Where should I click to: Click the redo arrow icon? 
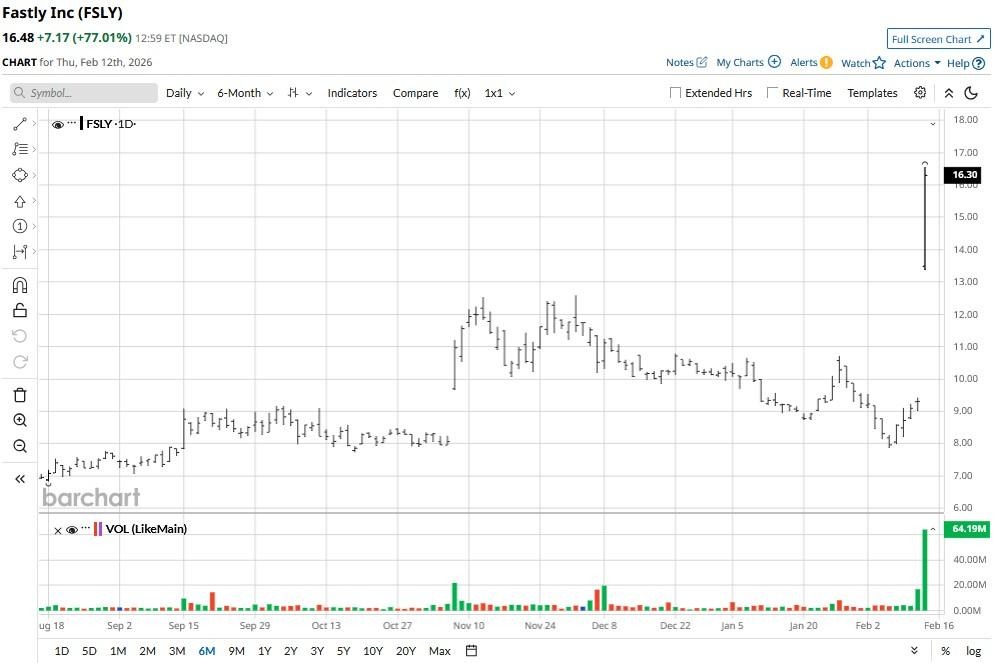pyautogui.click(x=20, y=361)
